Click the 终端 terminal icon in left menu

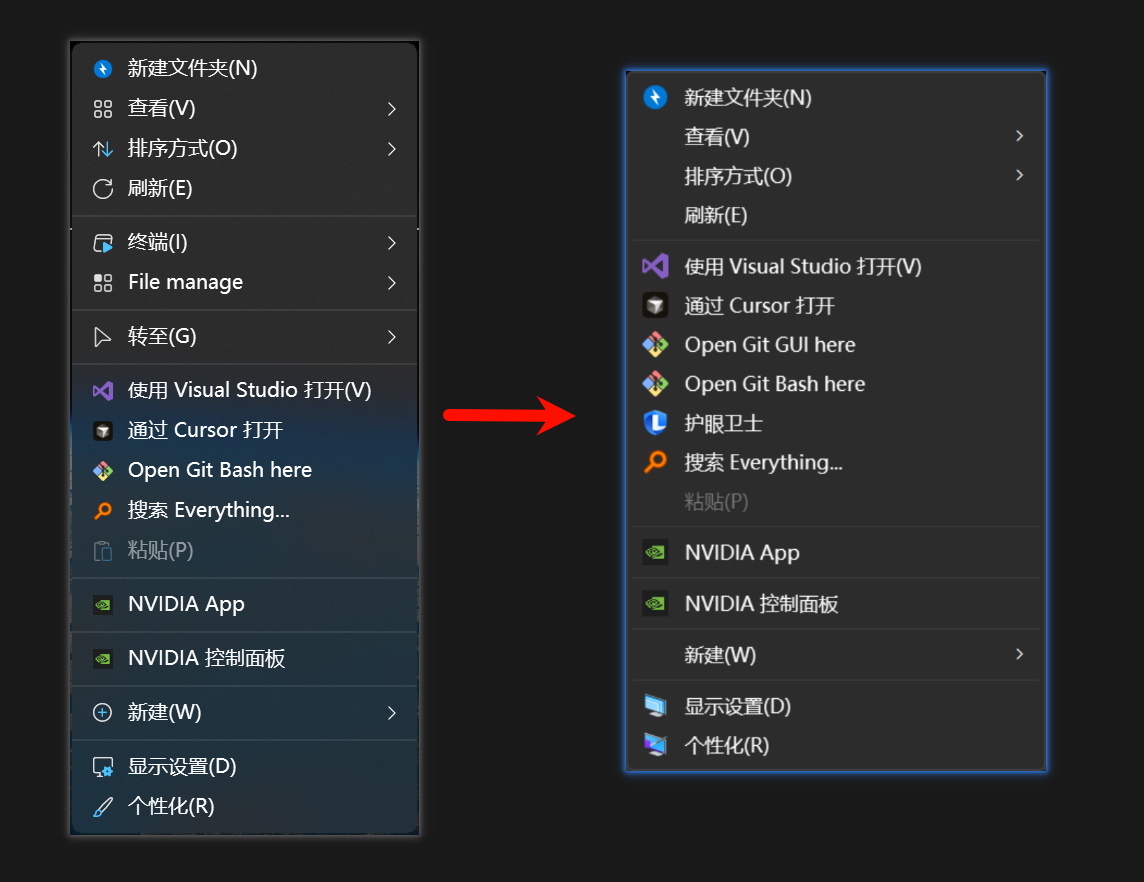pos(103,243)
